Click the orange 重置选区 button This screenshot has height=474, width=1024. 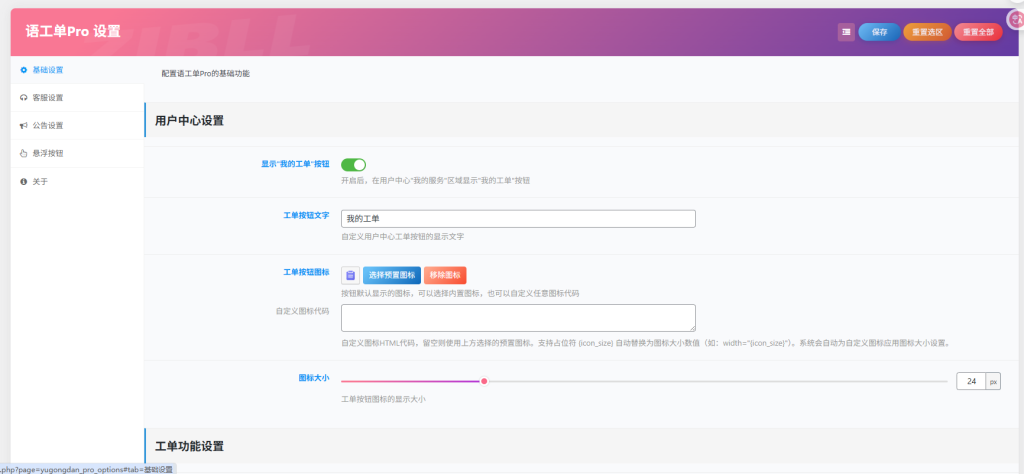point(927,32)
